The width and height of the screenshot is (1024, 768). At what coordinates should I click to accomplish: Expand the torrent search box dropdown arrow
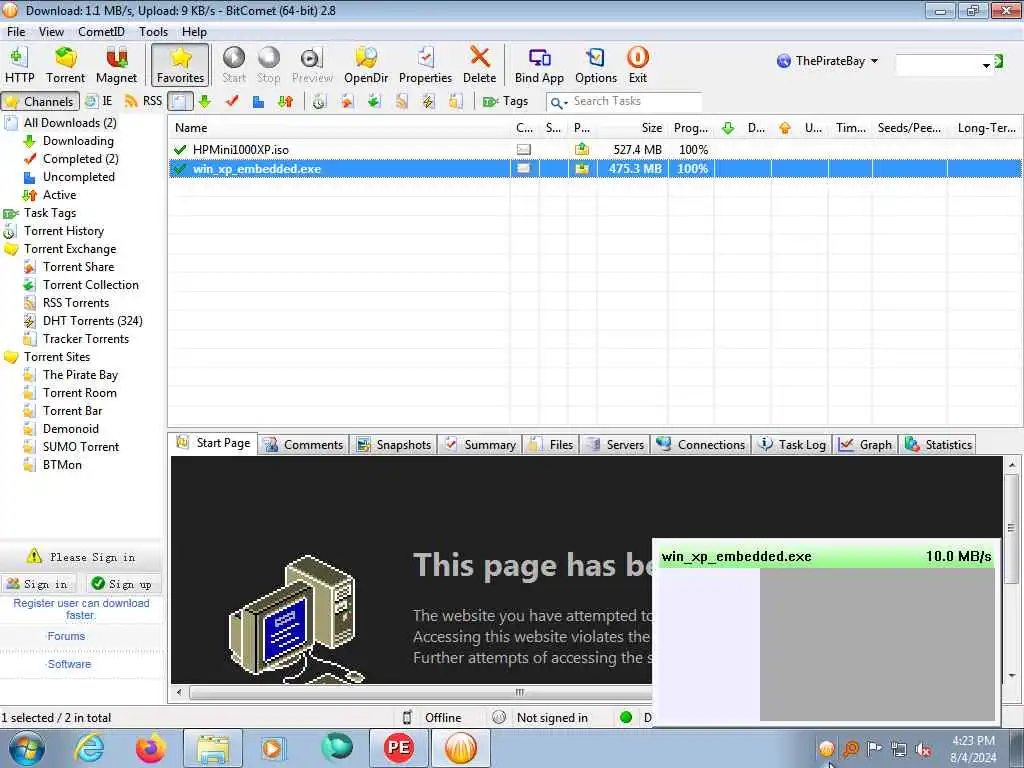(986, 65)
